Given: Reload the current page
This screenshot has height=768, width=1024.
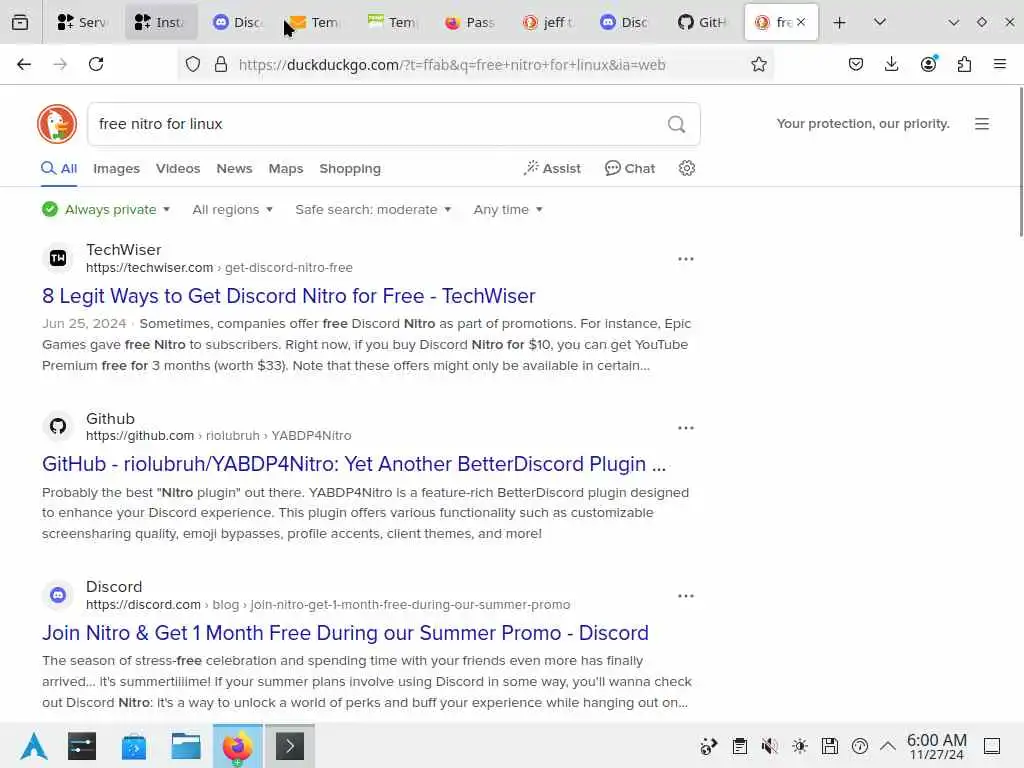Looking at the screenshot, I should click(96, 64).
